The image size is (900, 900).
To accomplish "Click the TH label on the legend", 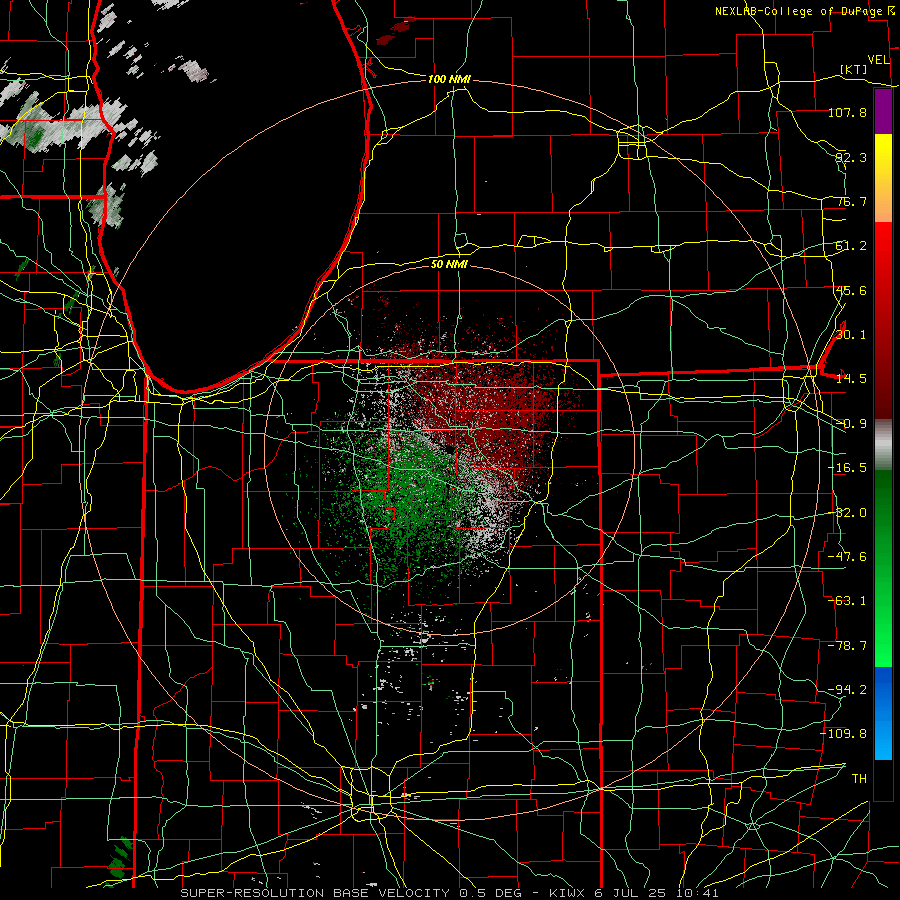I will point(859,779).
